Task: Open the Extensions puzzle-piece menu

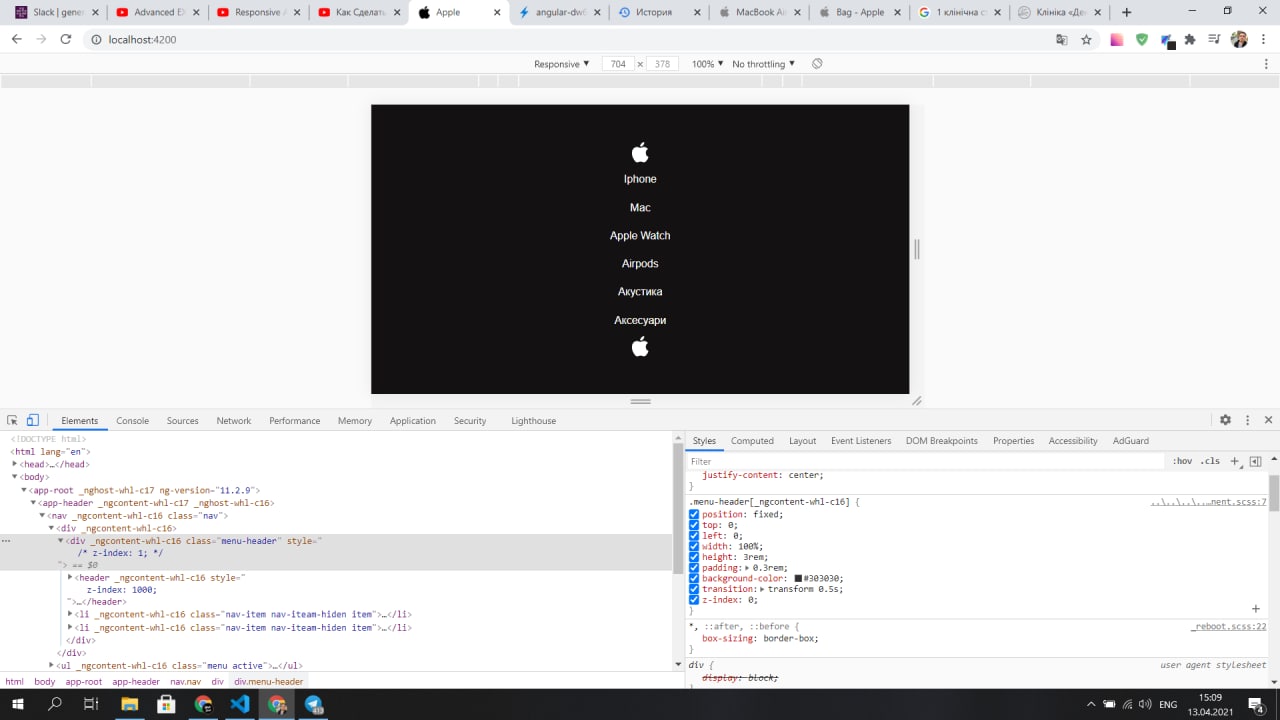Action: click(1190, 39)
